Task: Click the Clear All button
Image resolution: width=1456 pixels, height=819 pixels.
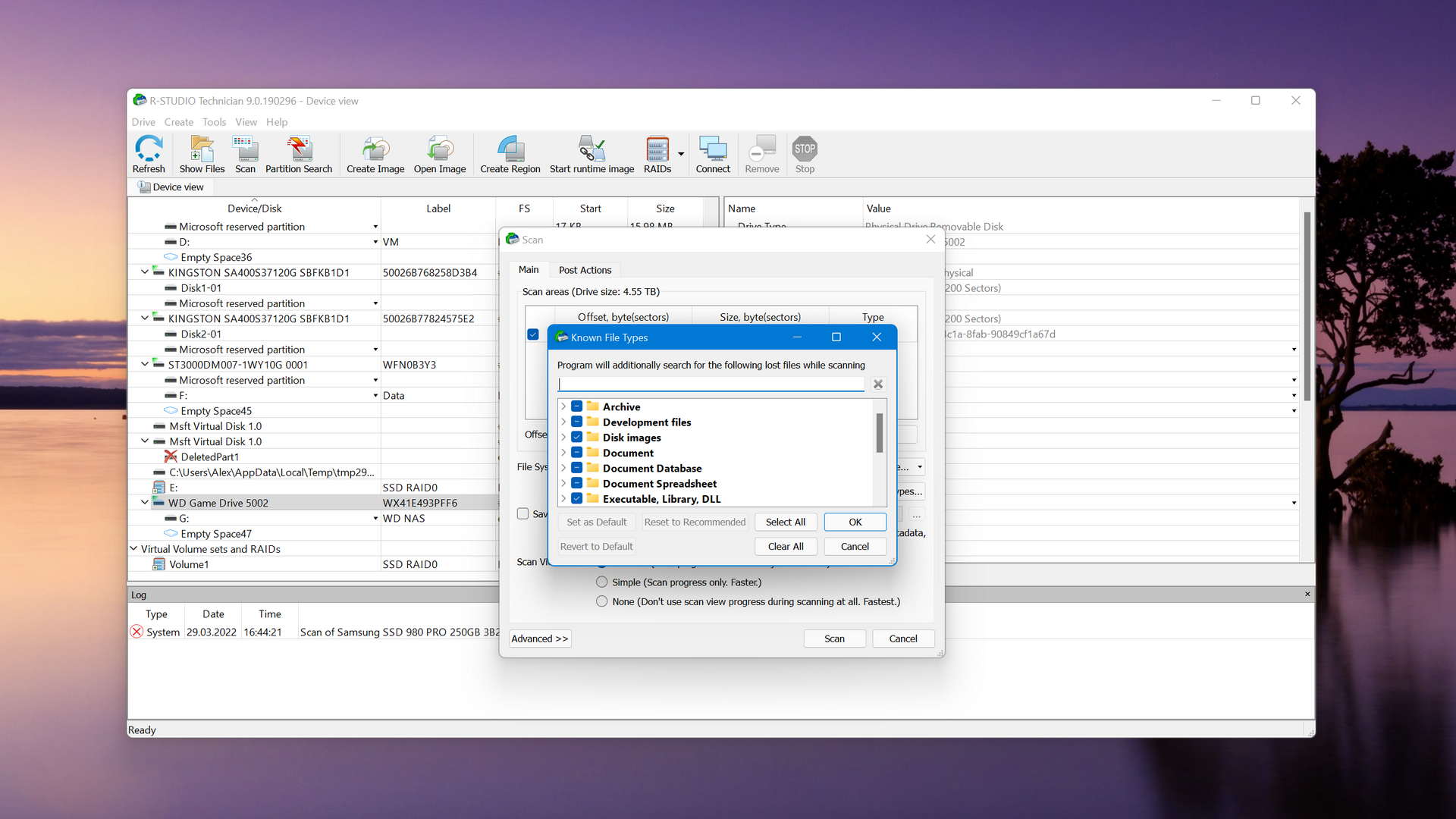Action: click(x=786, y=546)
